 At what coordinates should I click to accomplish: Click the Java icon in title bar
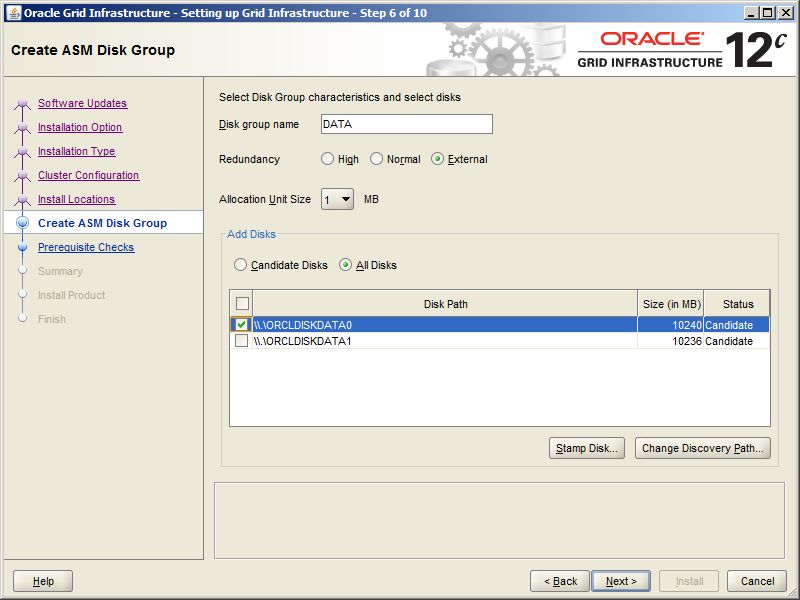[x=14, y=12]
